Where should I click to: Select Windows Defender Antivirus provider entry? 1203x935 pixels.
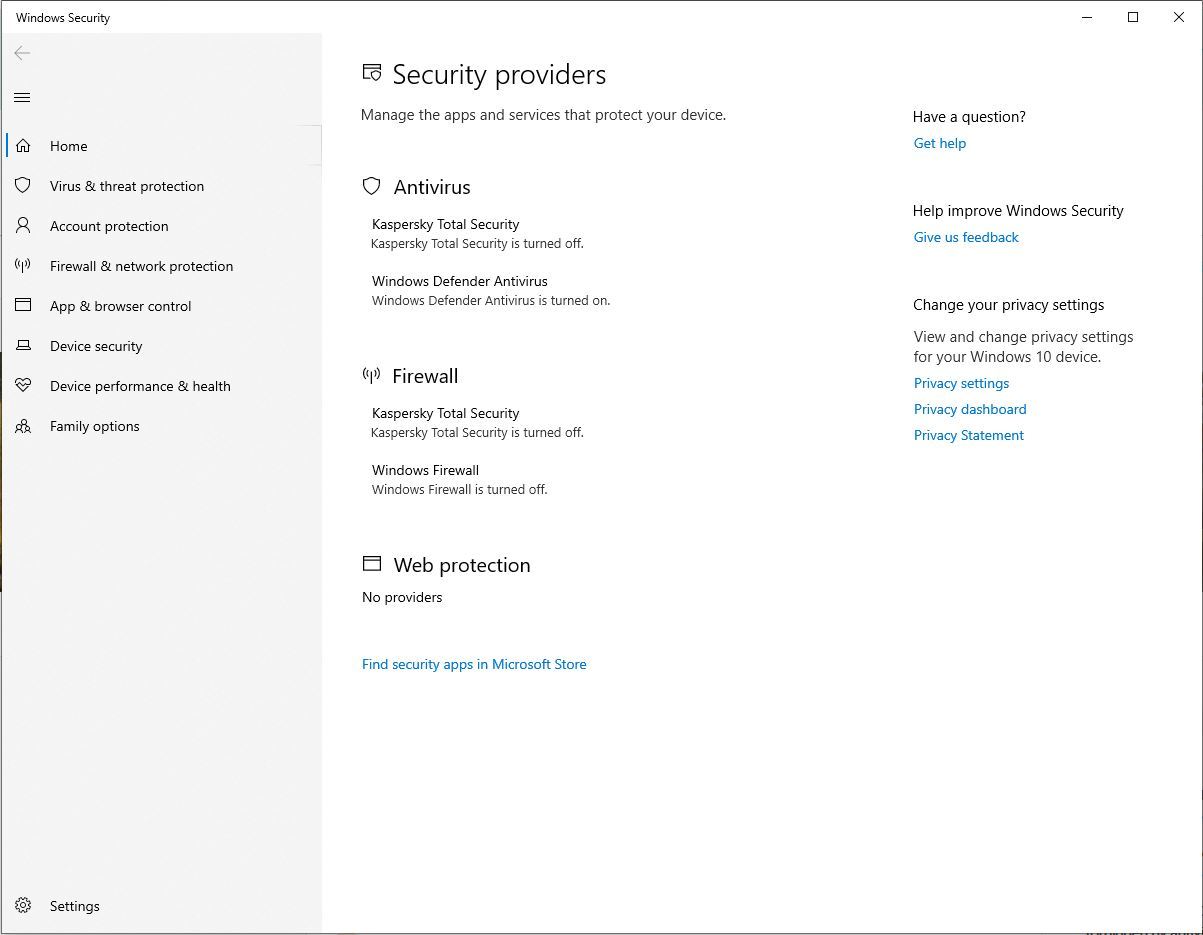point(460,282)
